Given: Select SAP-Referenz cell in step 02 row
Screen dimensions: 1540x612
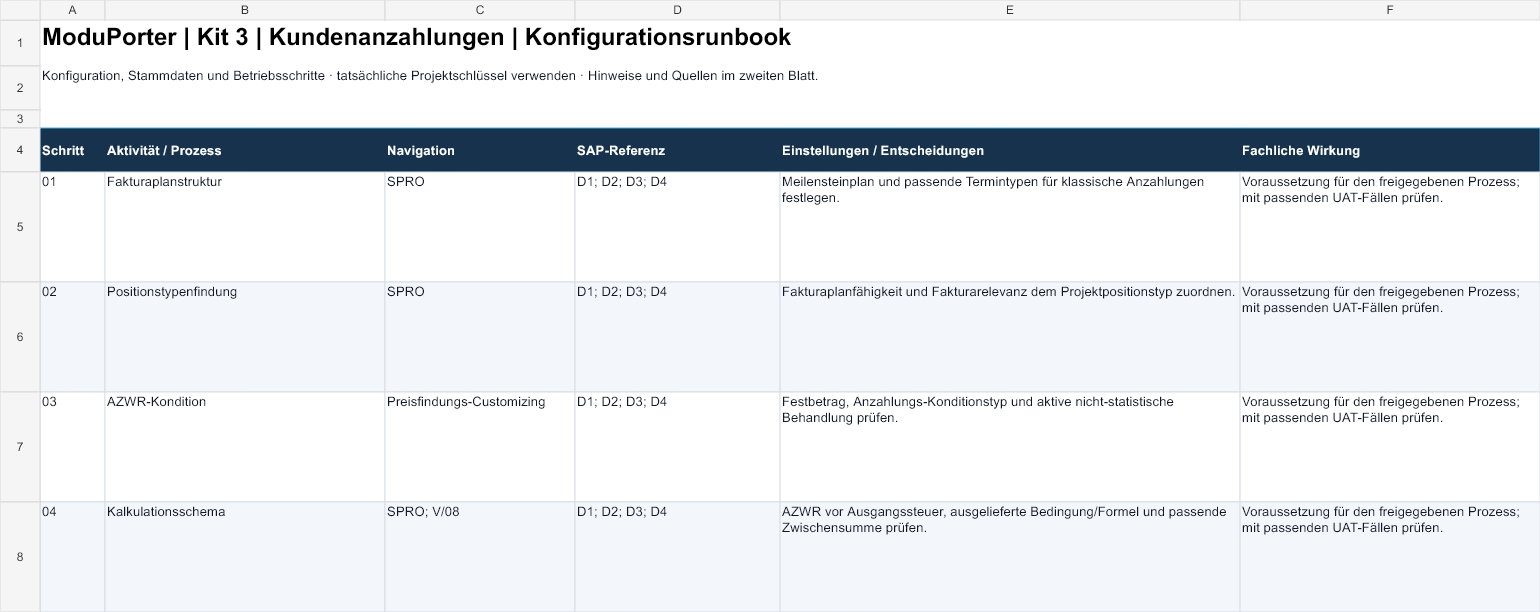Looking at the screenshot, I should [x=677, y=337].
